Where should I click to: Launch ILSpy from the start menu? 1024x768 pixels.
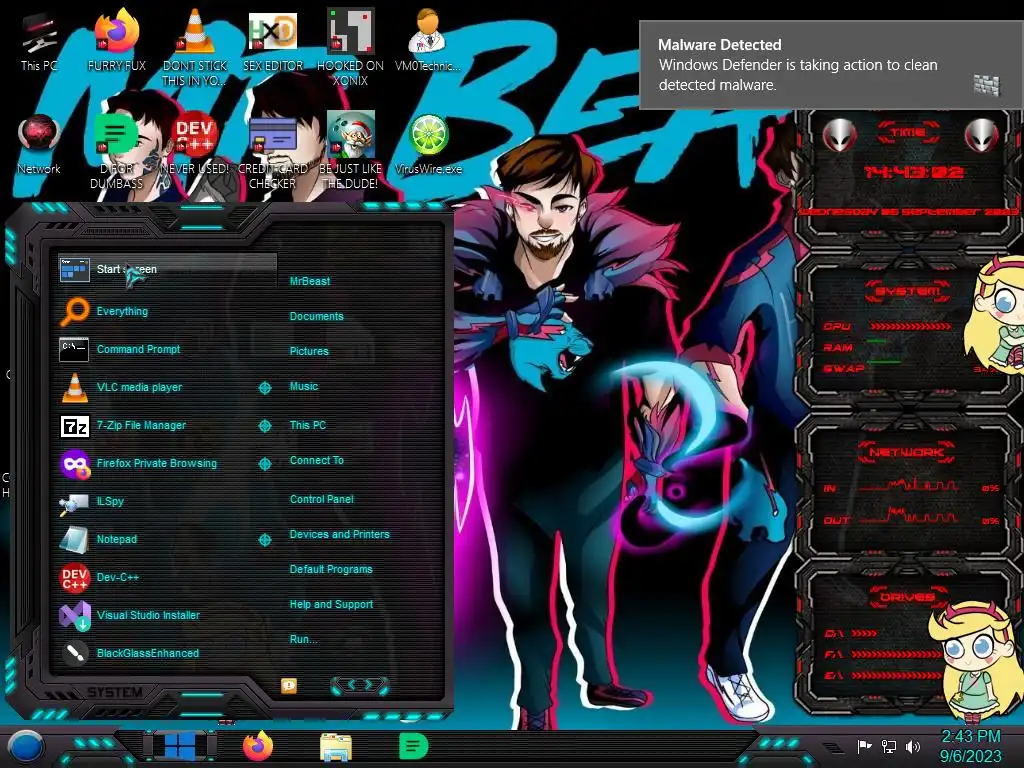pyautogui.click(x=167, y=502)
